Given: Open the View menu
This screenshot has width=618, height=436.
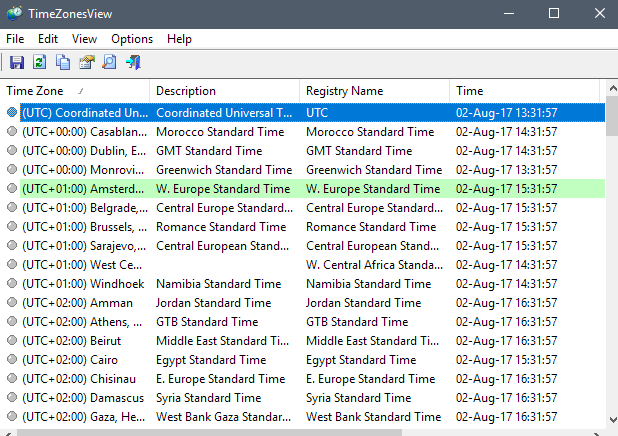Looking at the screenshot, I should 84,39.
